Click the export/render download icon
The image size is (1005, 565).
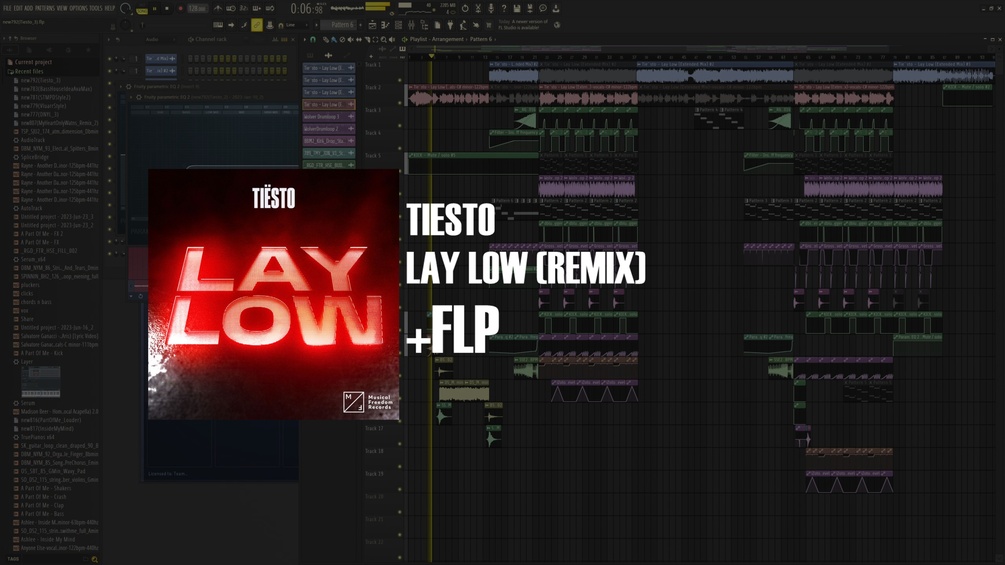[556, 8]
